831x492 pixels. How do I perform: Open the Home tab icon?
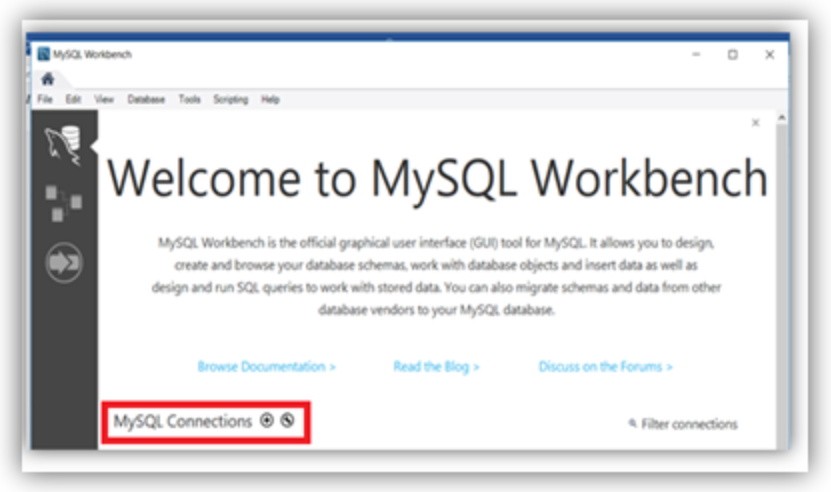point(48,80)
